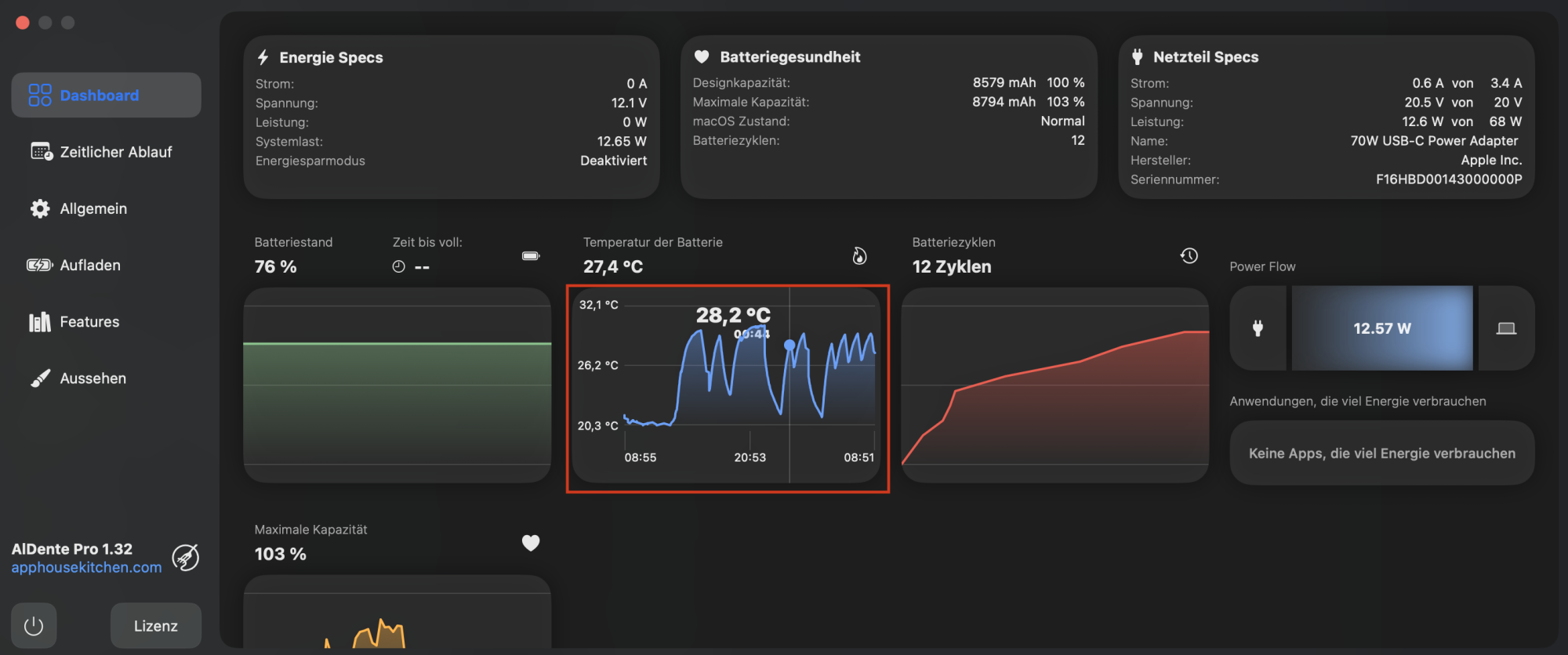Click the calendar icon beside Zeitlicher Ablauf
The height and width of the screenshot is (655, 1568).
click(42, 151)
